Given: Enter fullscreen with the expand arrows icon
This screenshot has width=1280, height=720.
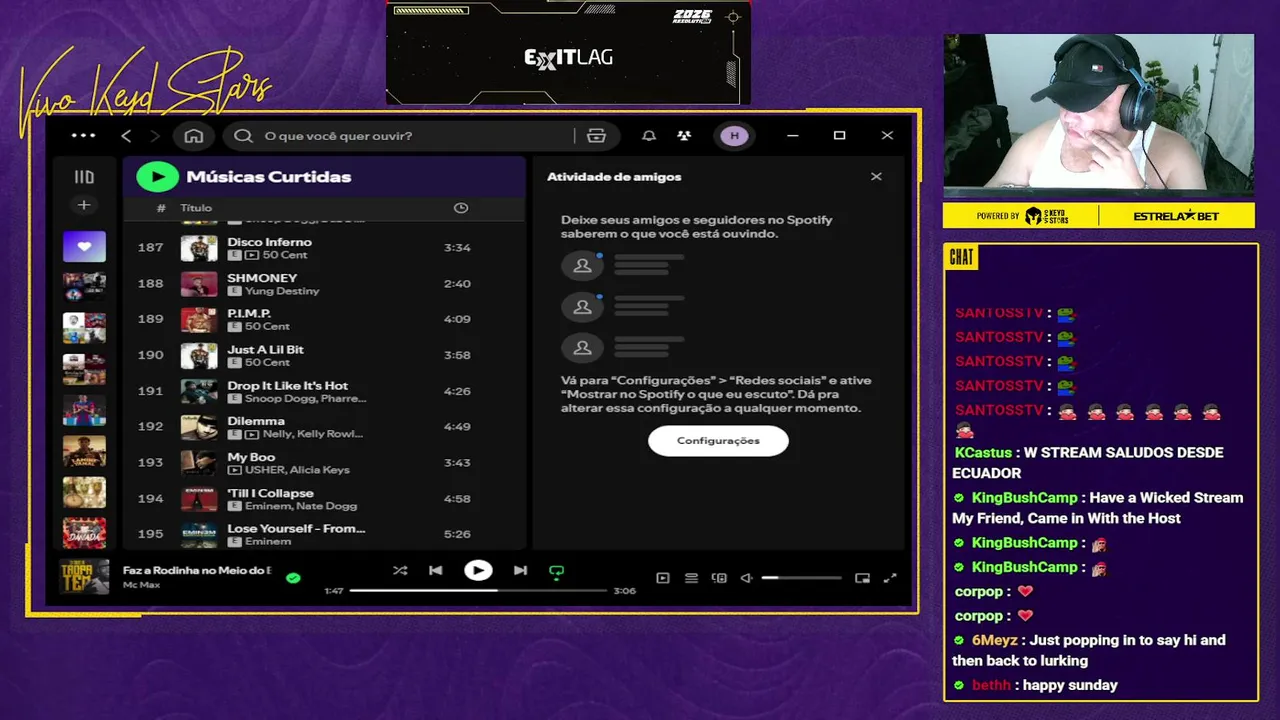Looking at the screenshot, I should tap(890, 578).
